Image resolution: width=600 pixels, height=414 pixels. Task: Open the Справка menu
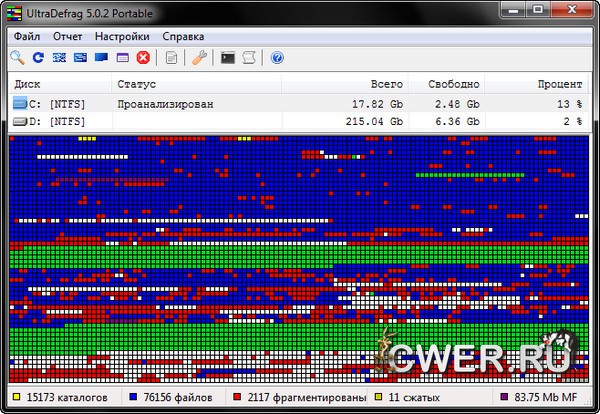tap(182, 36)
